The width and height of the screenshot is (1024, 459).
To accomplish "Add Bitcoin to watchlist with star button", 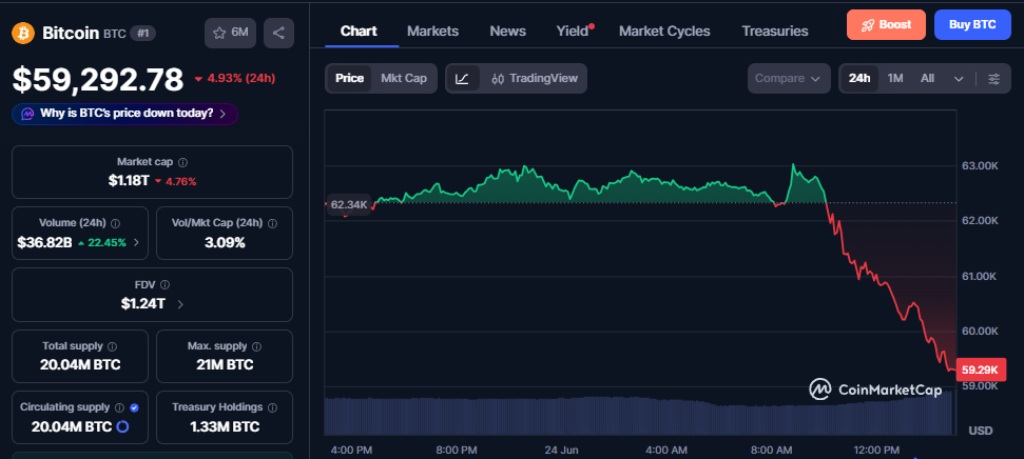I will pos(231,33).
